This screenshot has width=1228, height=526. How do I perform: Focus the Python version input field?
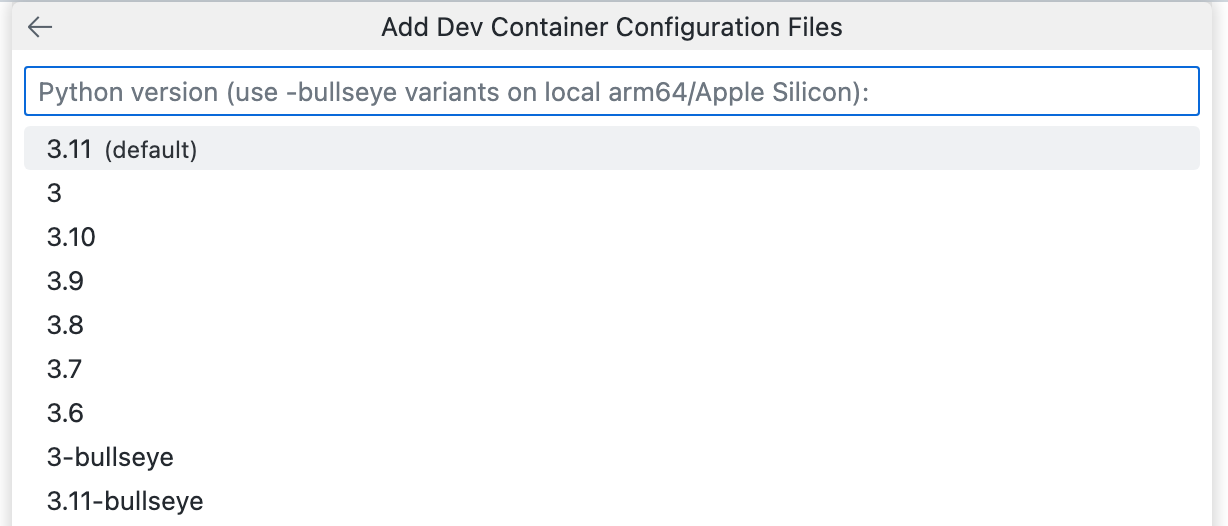(x=611, y=92)
